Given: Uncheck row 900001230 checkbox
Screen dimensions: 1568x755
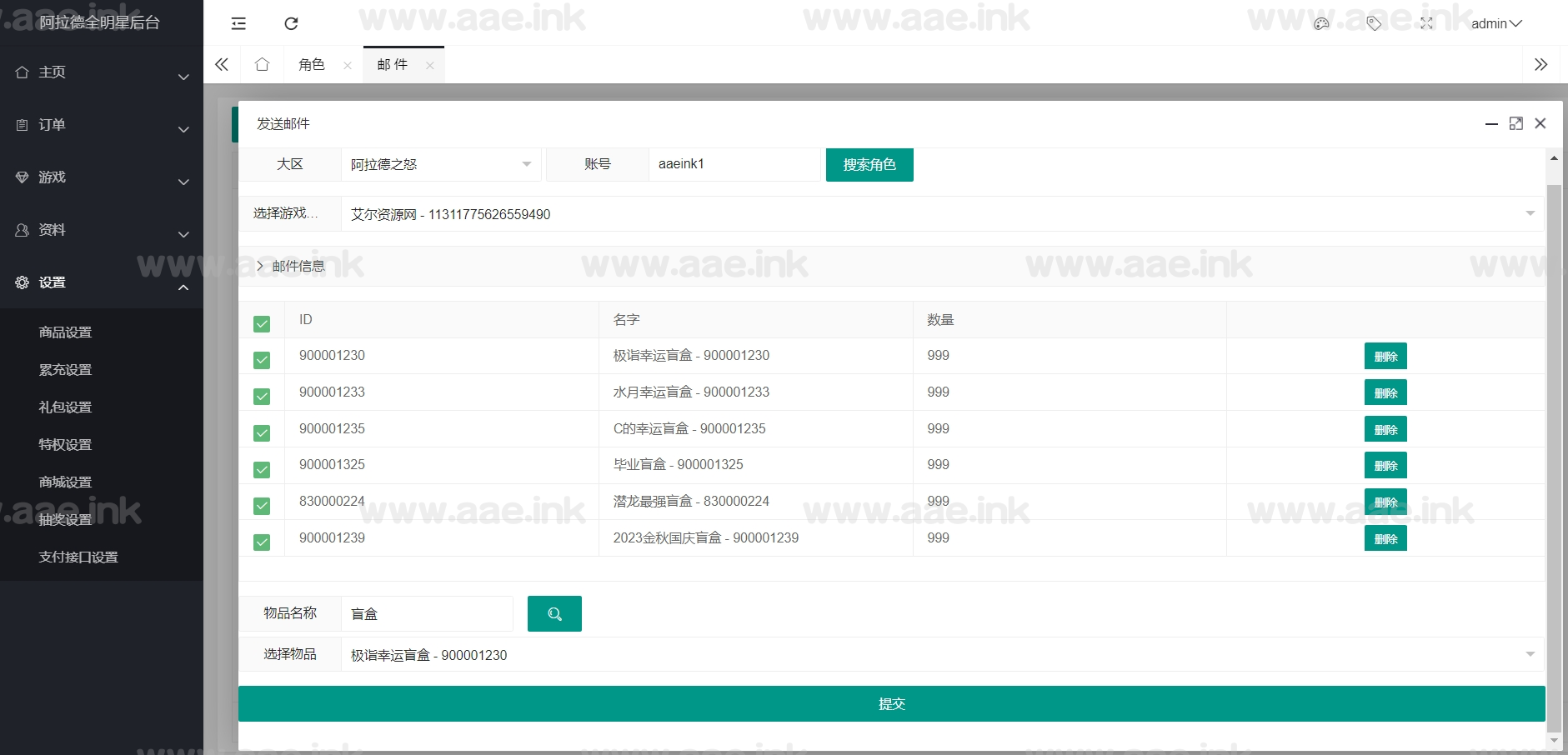Looking at the screenshot, I should [x=262, y=359].
